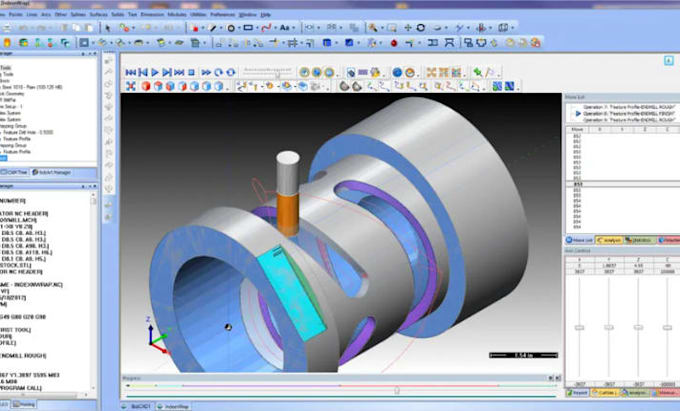This screenshot has height=411, width=680.
Task: Click the zoom window icon
Action: coord(392,28)
